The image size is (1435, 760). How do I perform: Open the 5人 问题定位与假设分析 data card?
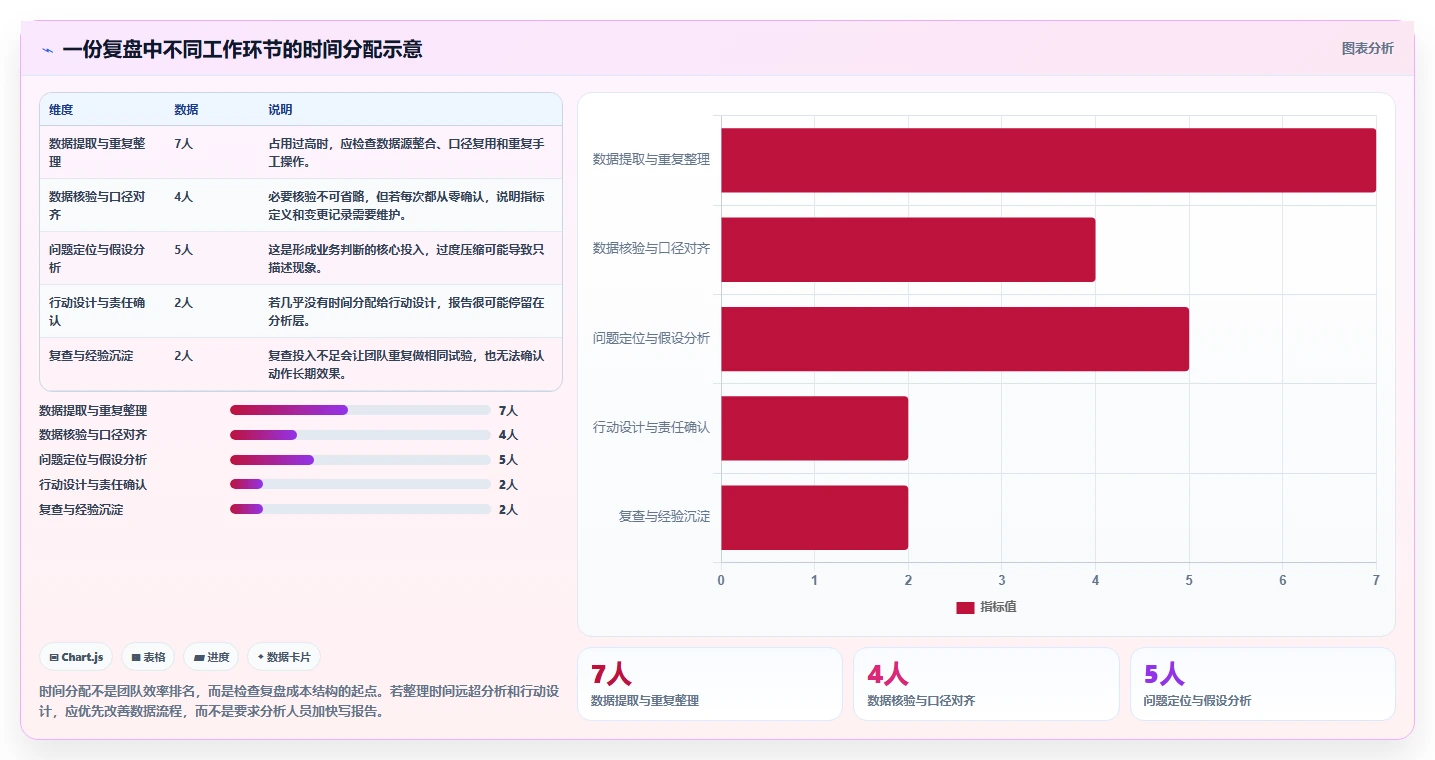pos(1263,684)
